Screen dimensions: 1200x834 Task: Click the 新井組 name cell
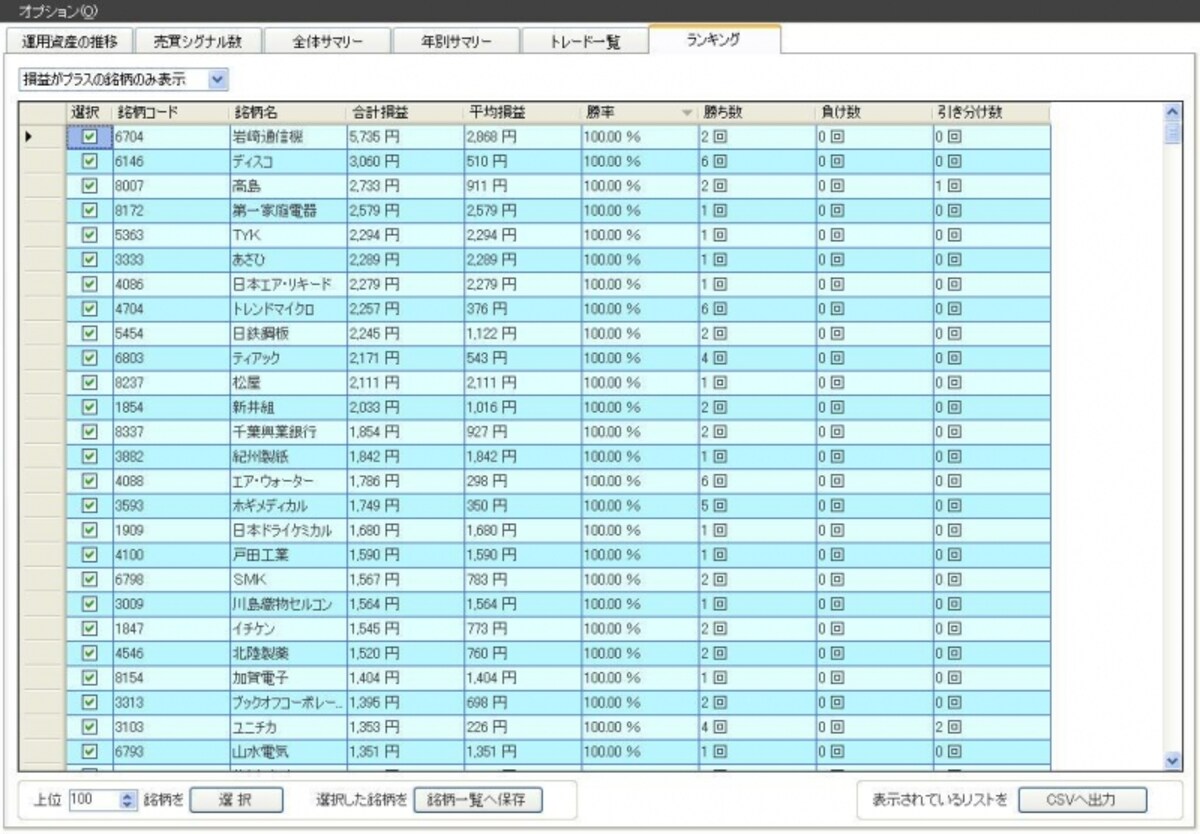(x=287, y=407)
